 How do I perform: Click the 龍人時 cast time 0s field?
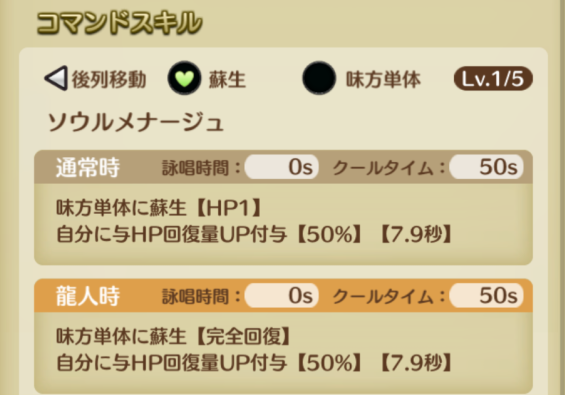tap(282, 296)
